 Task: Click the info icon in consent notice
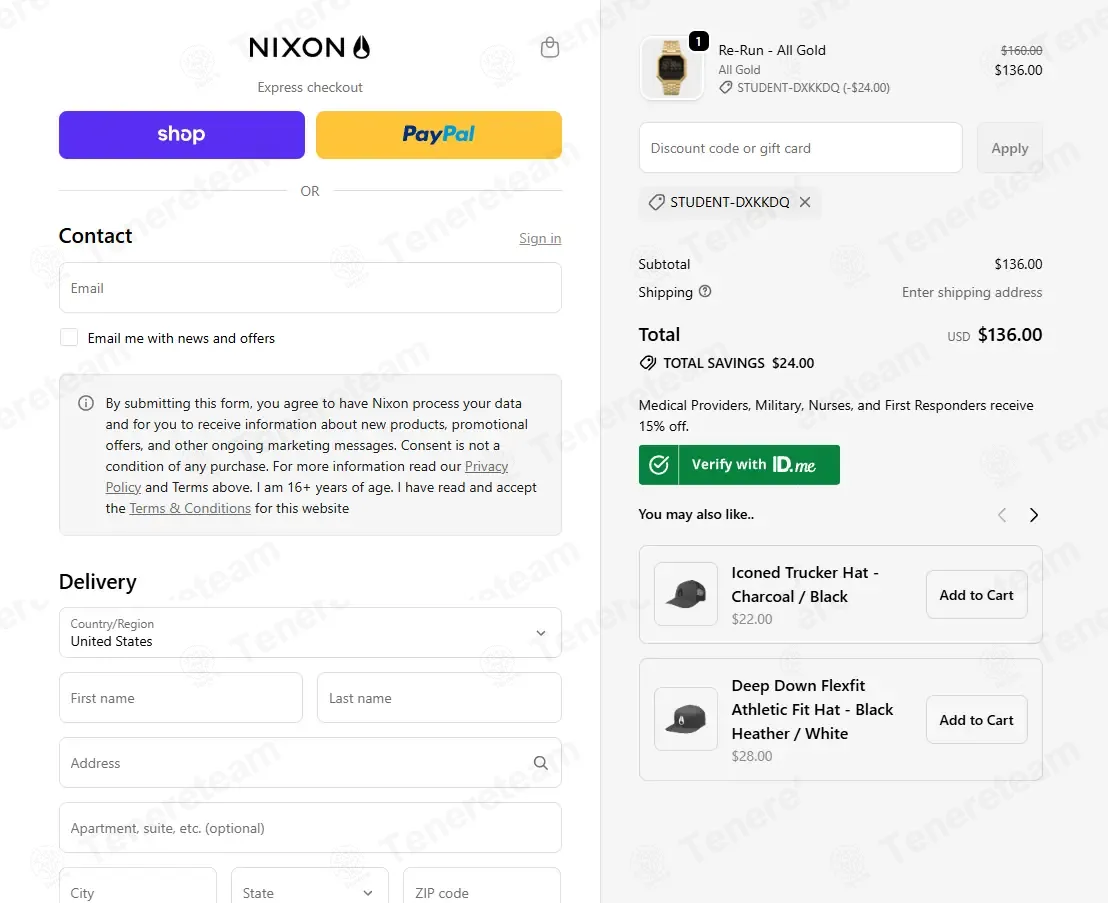pyautogui.click(x=86, y=403)
